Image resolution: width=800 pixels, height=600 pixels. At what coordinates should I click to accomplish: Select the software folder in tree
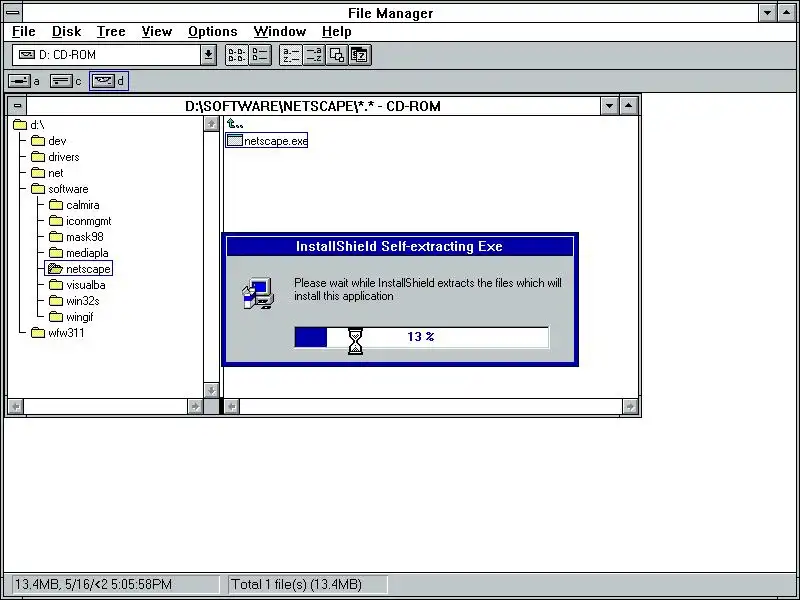coord(60,189)
